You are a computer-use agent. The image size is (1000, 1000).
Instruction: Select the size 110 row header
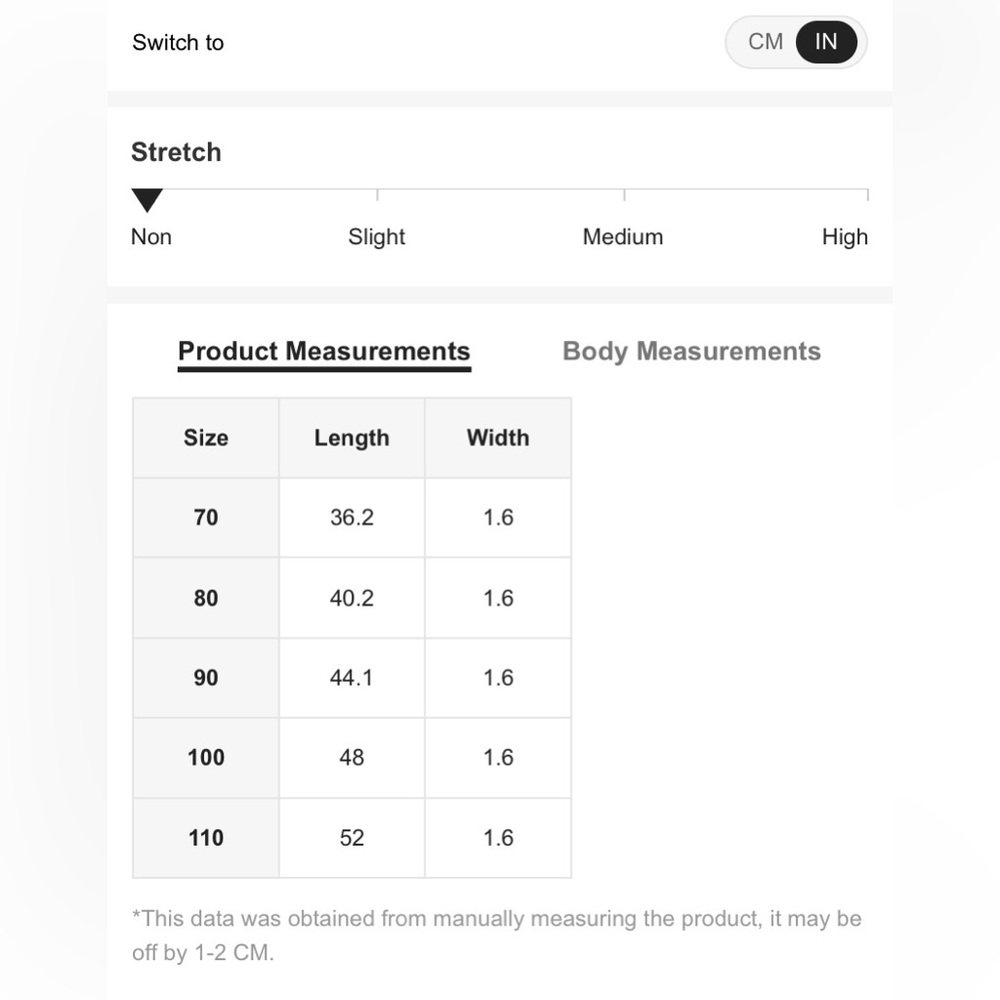(x=205, y=838)
